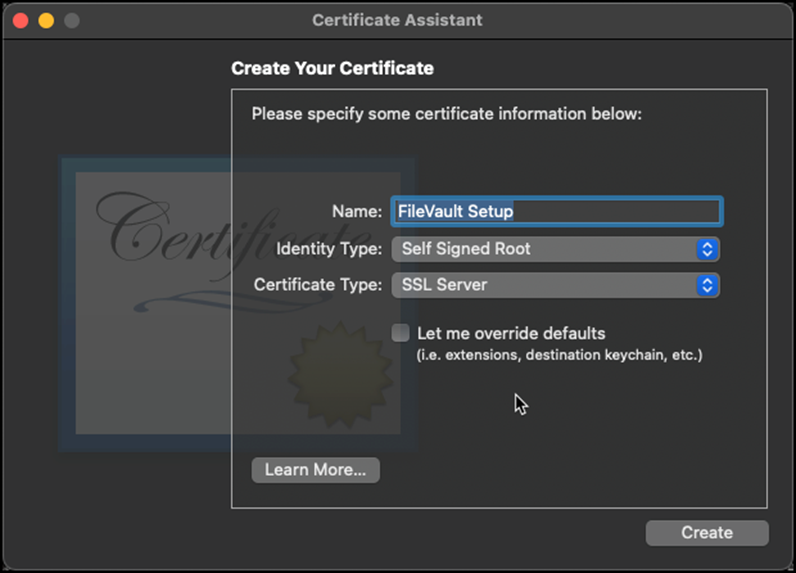Image resolution: width=796 pixels, height=573 pixels.
Task: Click the Name field label
Action: 357,212
